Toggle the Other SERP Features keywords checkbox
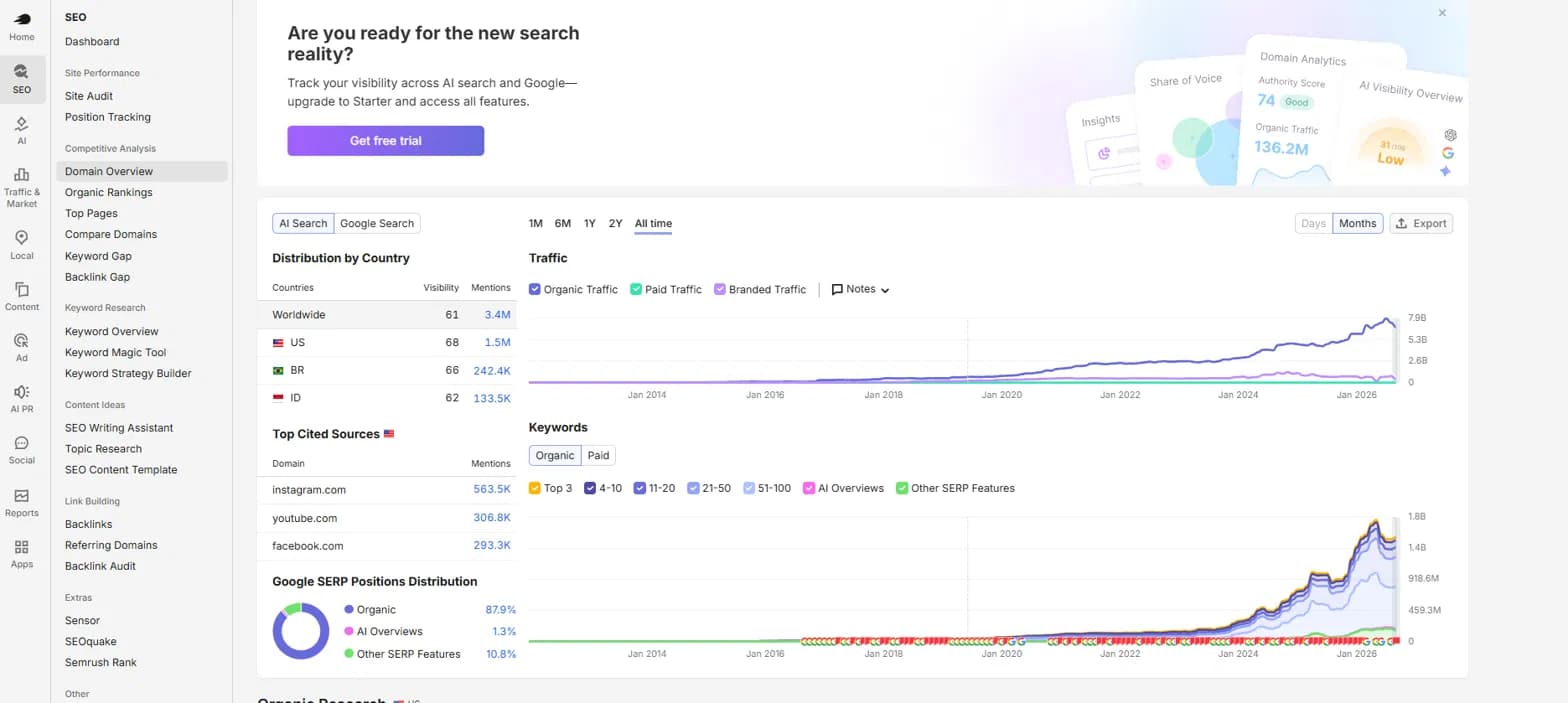The height and width of the screenshot is (703, 1568). (x=902, y=488)
